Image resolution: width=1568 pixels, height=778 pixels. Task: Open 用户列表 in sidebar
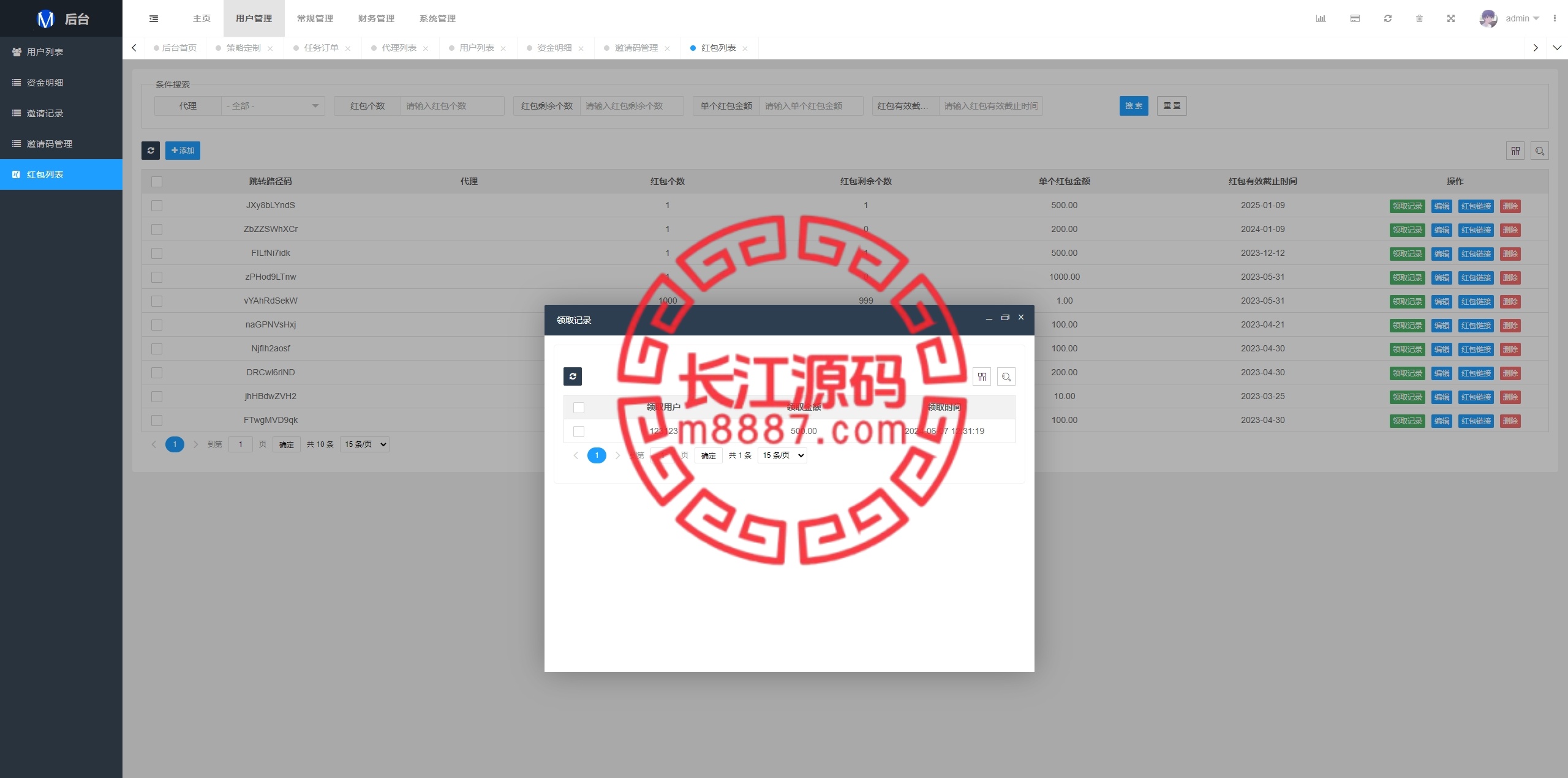pos(61,52)
